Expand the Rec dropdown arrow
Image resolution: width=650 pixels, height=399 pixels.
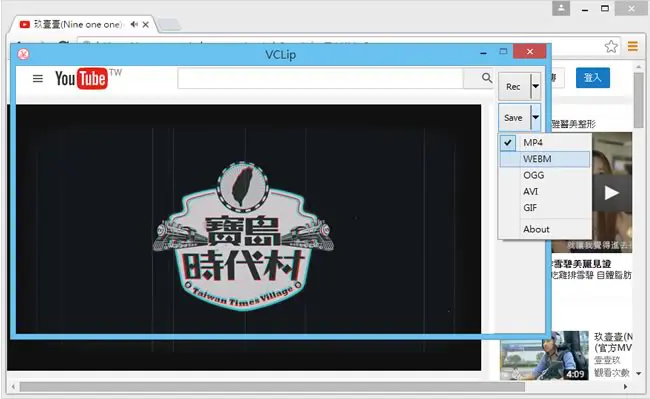[536, 86]
